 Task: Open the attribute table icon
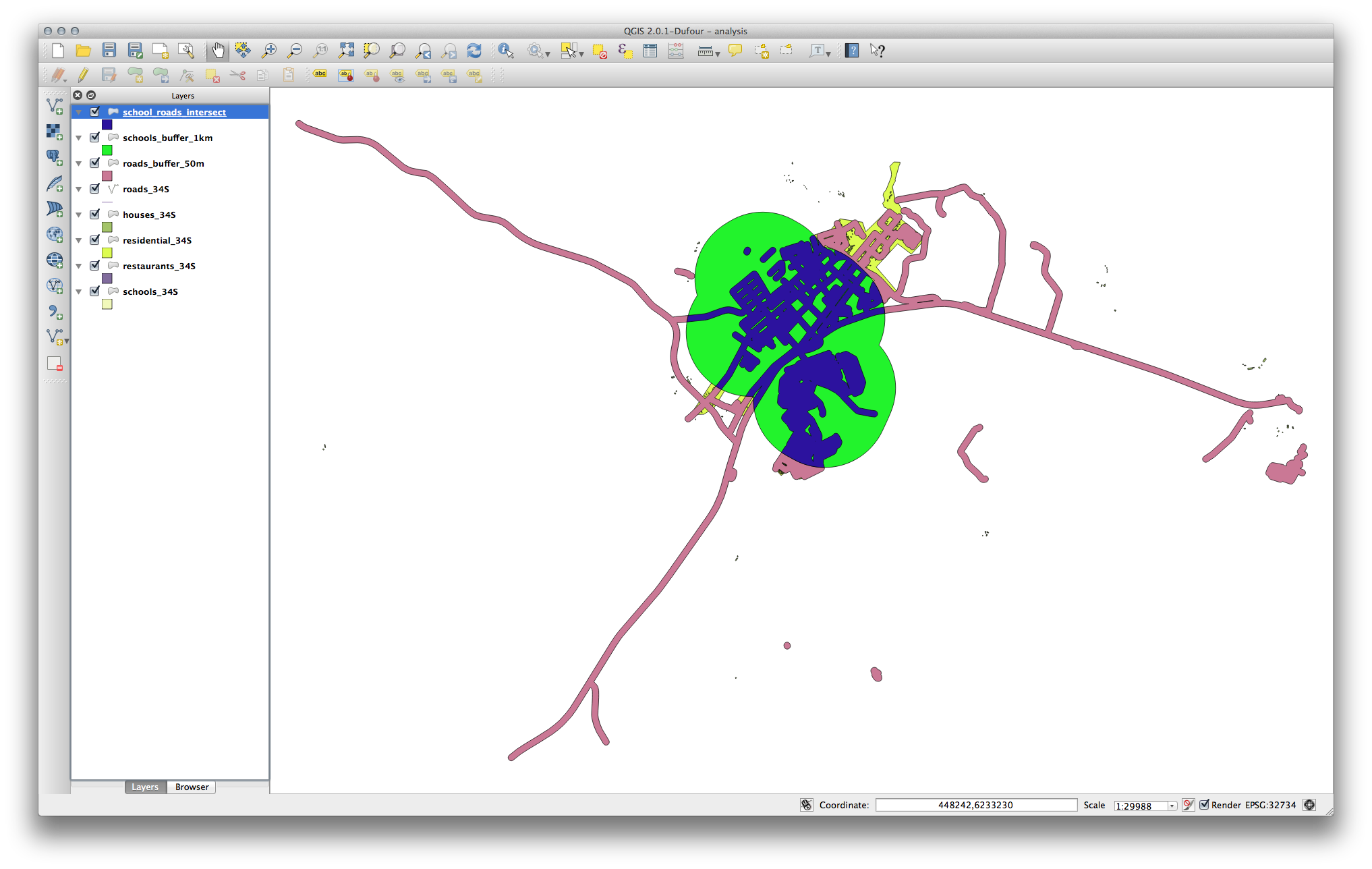tap(650, 51)
